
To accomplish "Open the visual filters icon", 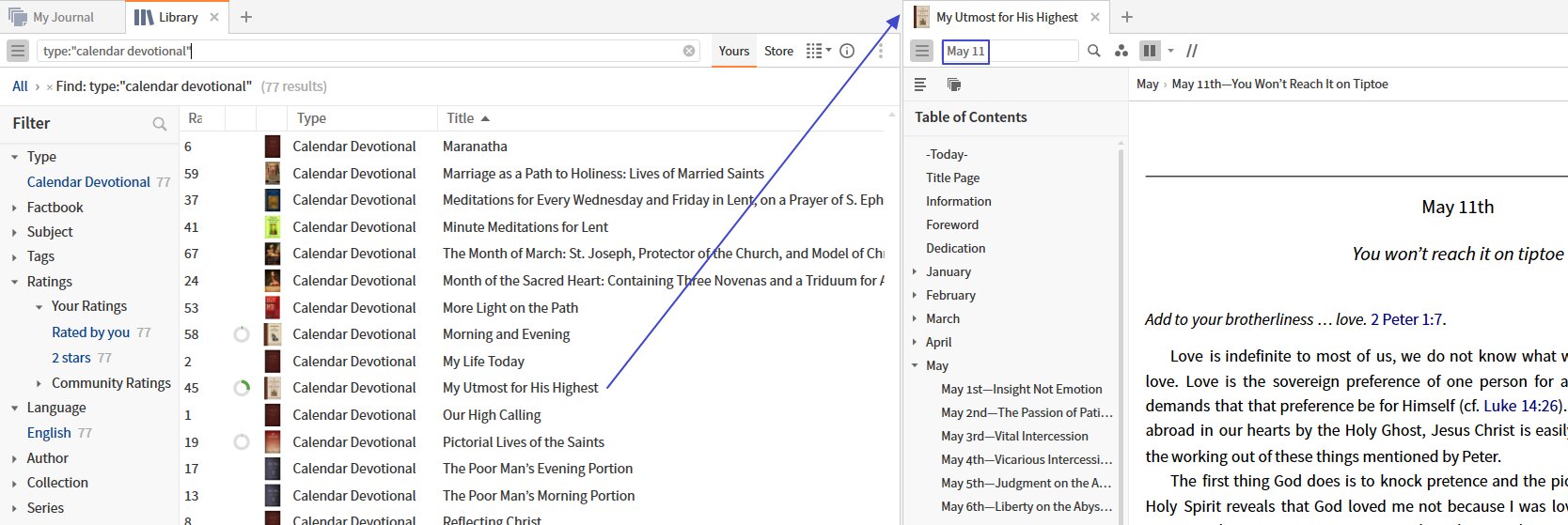I will [x=1121, y=51].
